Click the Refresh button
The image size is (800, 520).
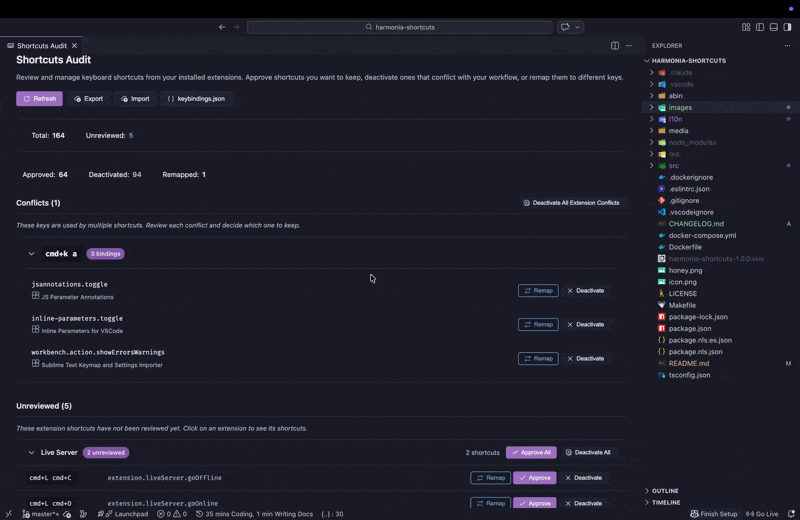(39, 98)
